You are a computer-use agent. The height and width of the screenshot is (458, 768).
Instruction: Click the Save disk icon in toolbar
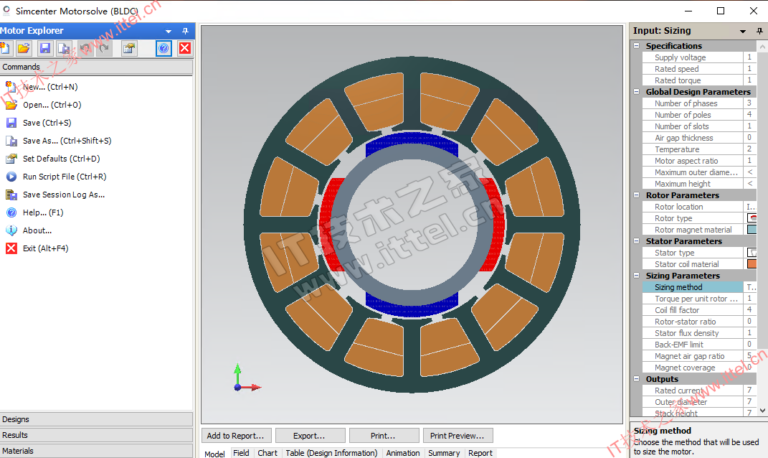42,49
